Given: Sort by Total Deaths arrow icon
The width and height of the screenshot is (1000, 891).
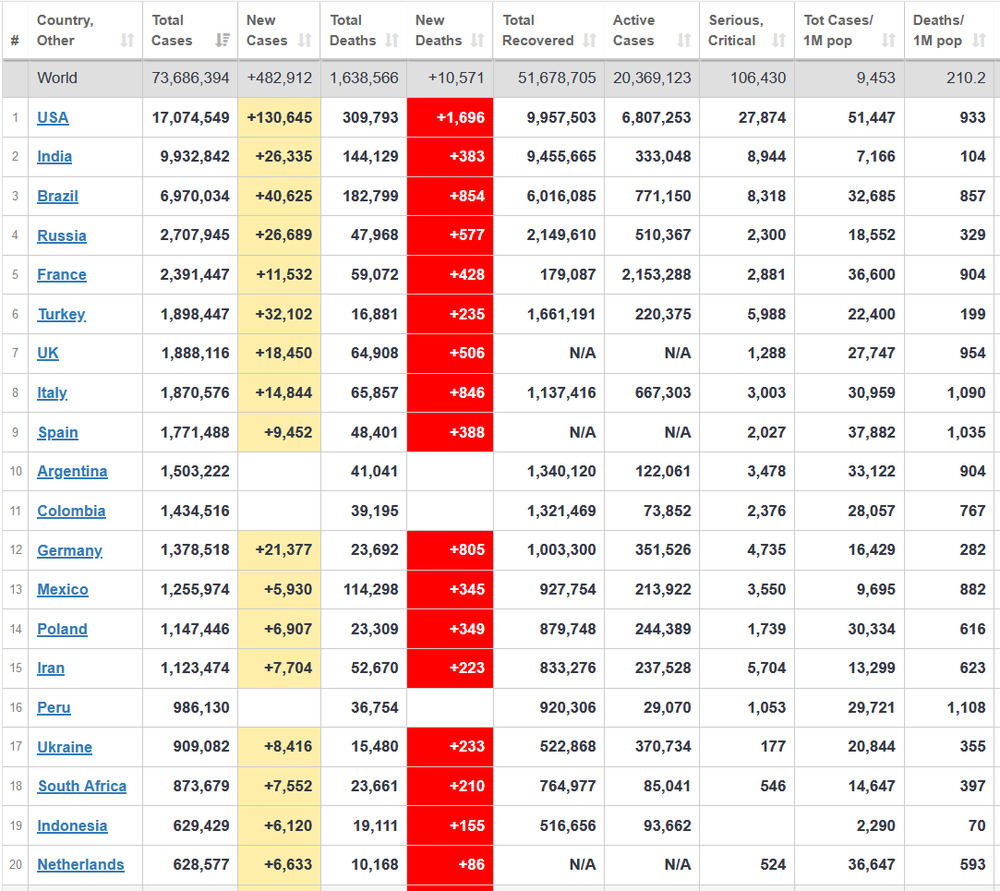Looking at the screenshot, I should click(392, 41).
